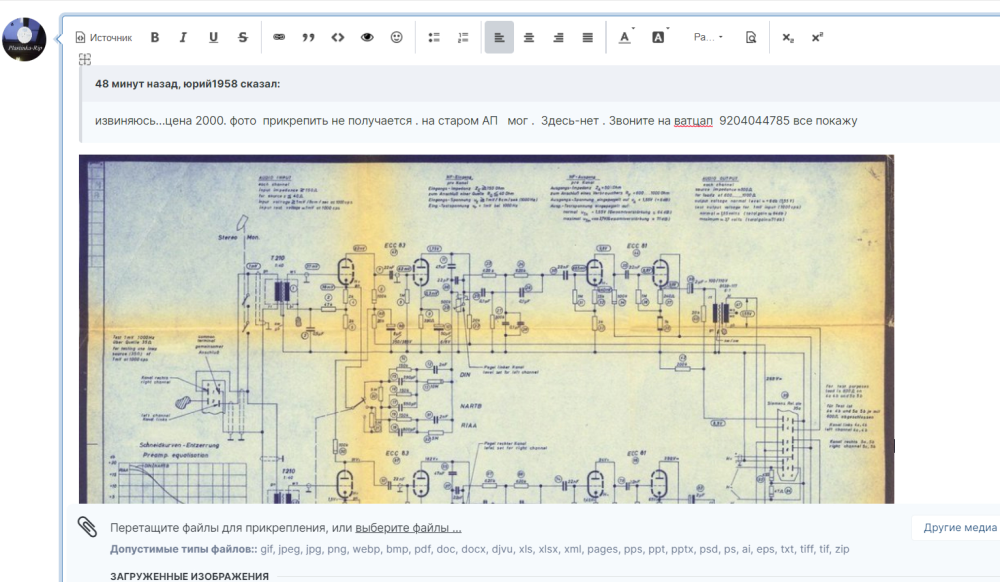This screenshot has width=1000, height=582.
Task: Apply strikethrough to text
Action: click(x=243, y=38)
